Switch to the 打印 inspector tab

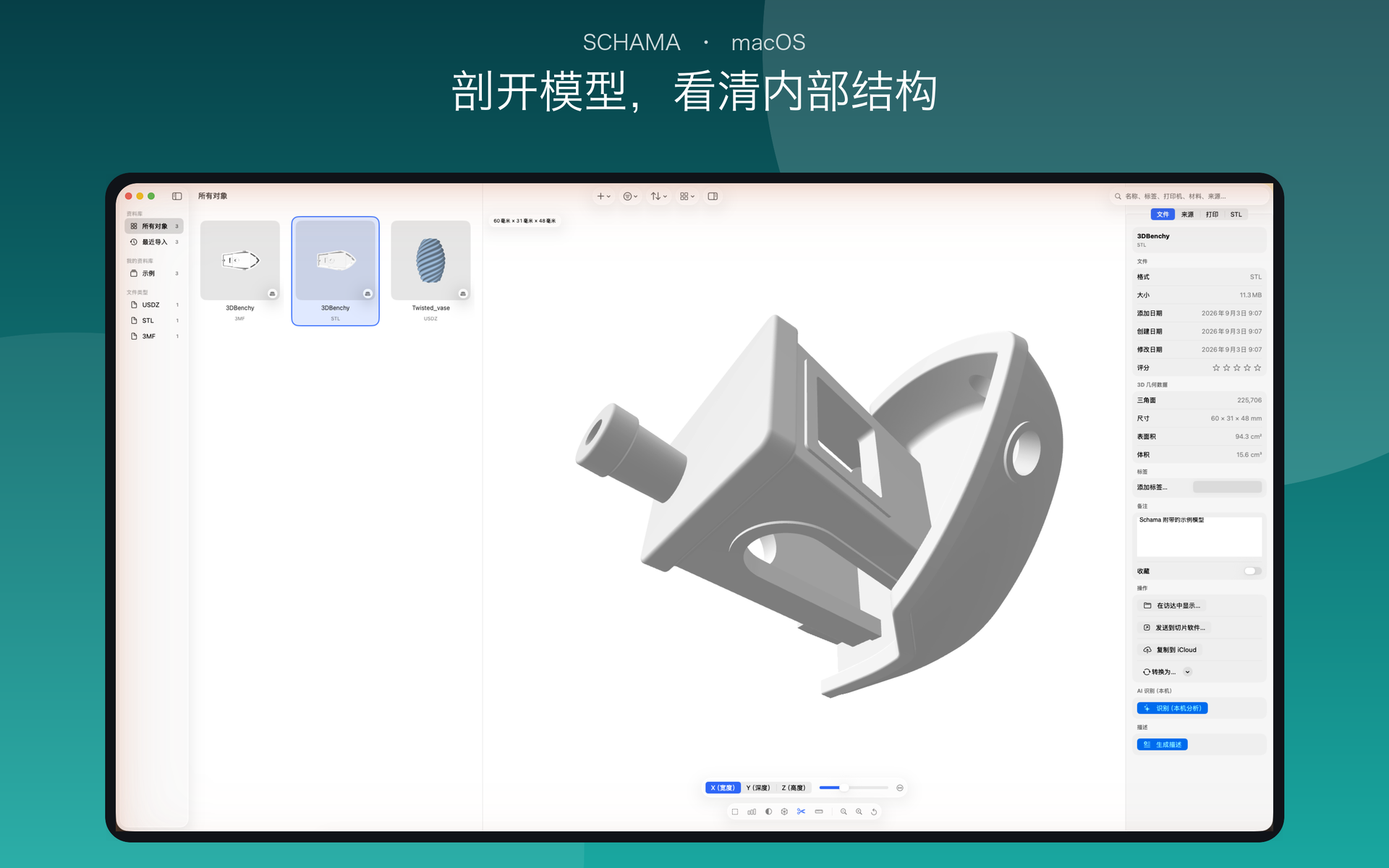1212,215
